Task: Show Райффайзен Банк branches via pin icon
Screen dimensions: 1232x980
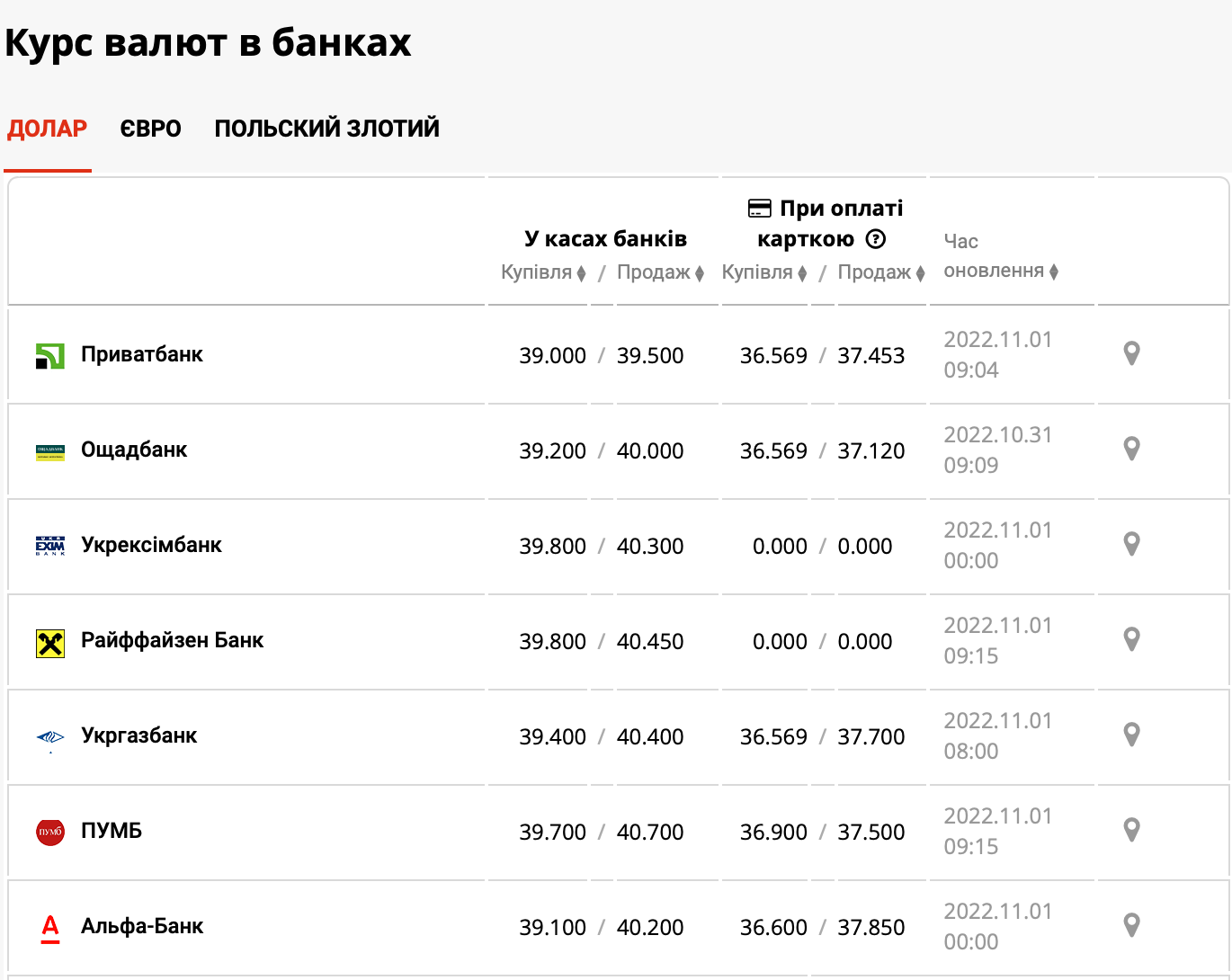Action: click(1131, 639)
